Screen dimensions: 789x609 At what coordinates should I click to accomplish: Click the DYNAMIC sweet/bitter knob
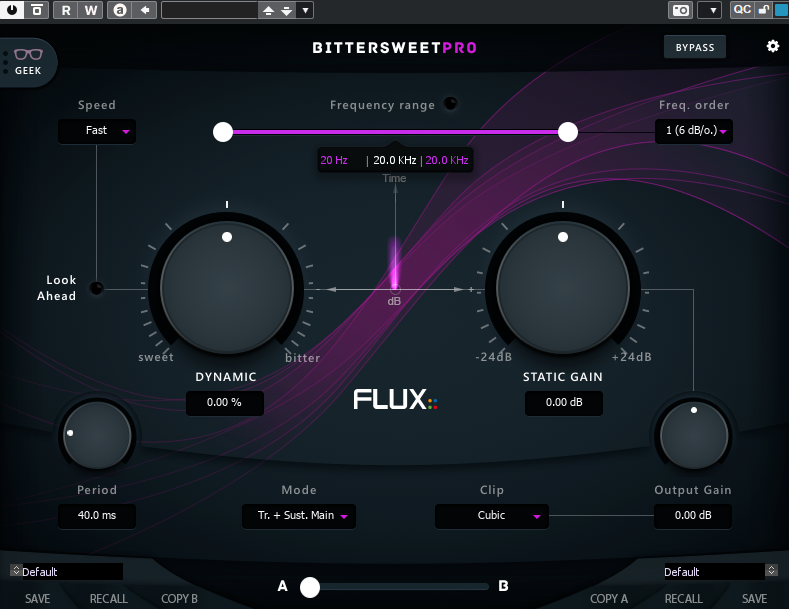226,288
